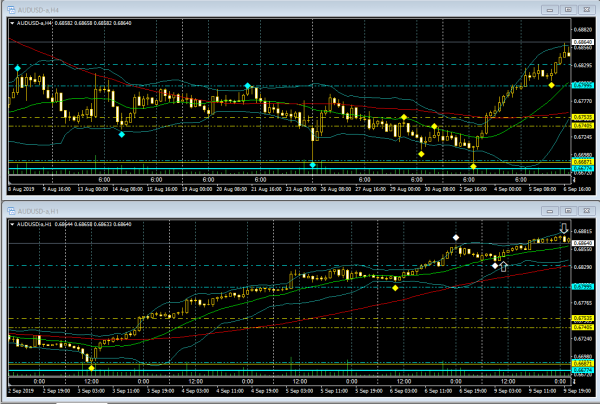Click yellow 0.67405 price tag in H4 chart
600x404 pixels.
583,125
